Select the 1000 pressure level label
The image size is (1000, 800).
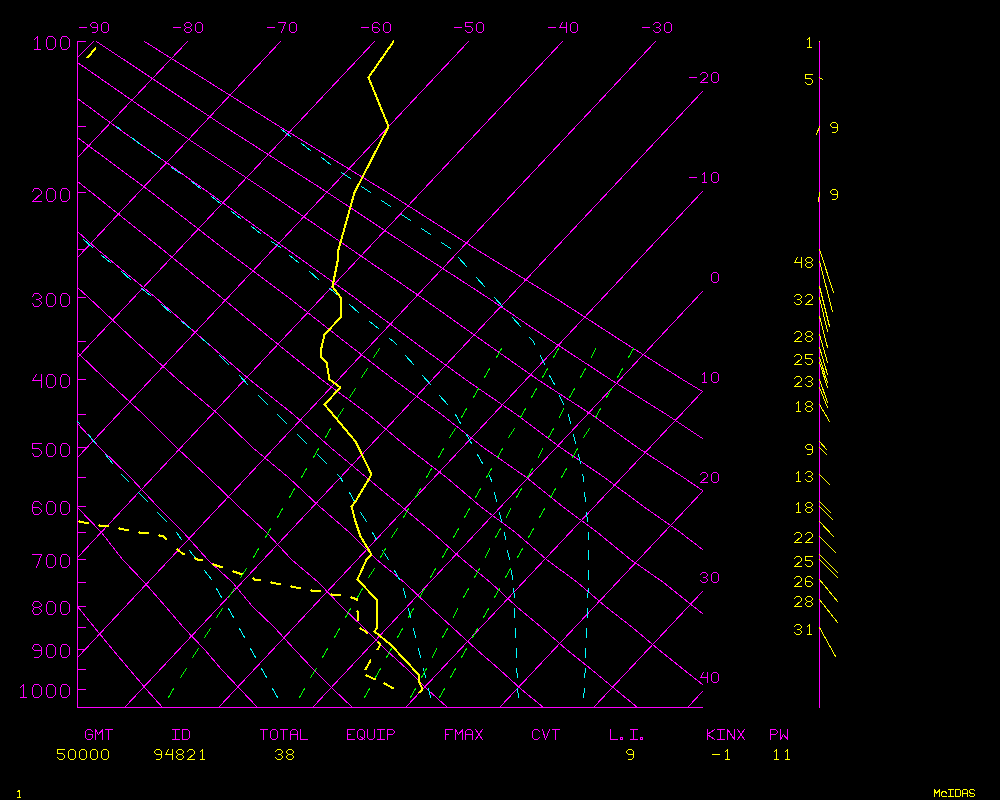[46, 691]
